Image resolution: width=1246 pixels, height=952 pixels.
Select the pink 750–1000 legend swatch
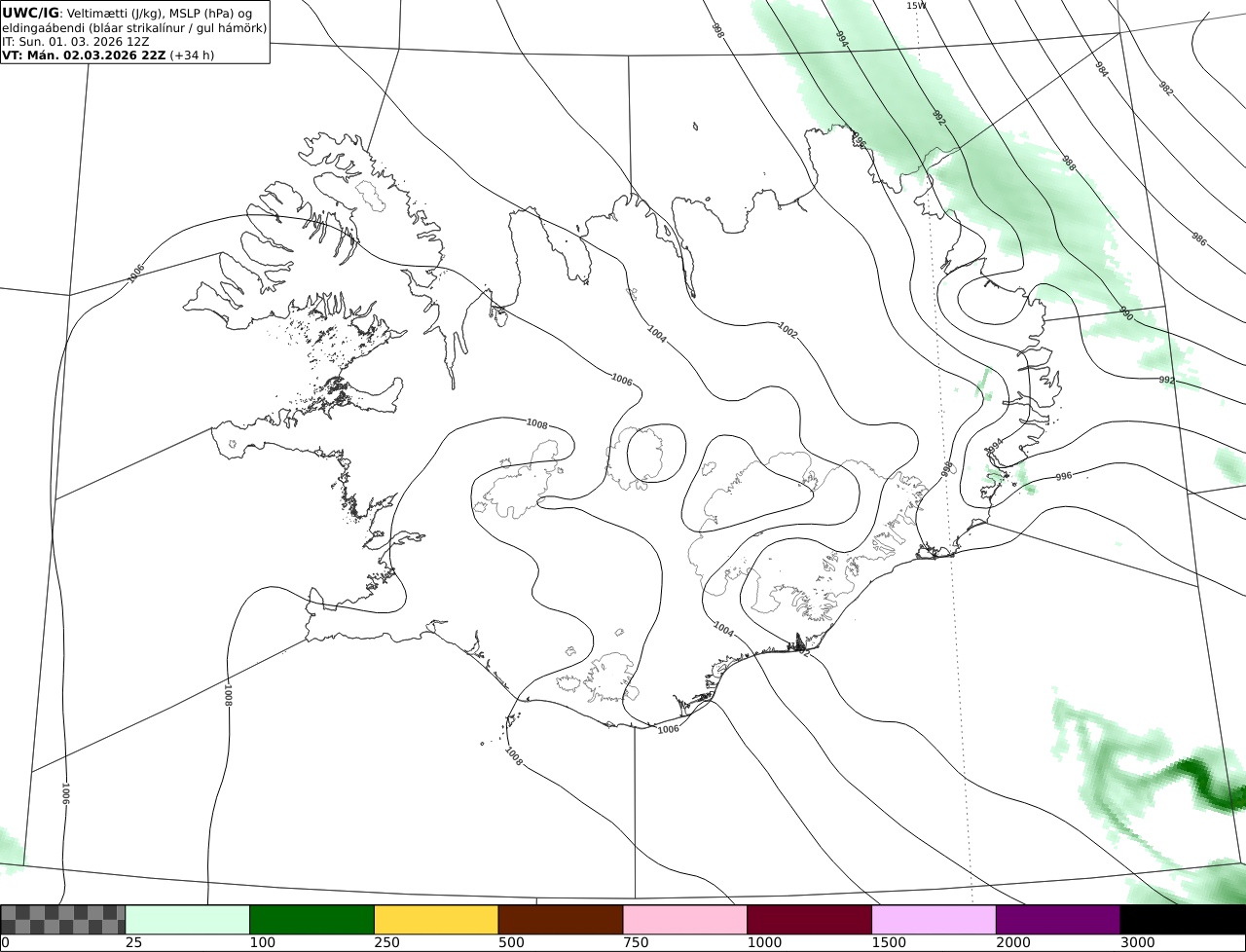pos(685,920)
